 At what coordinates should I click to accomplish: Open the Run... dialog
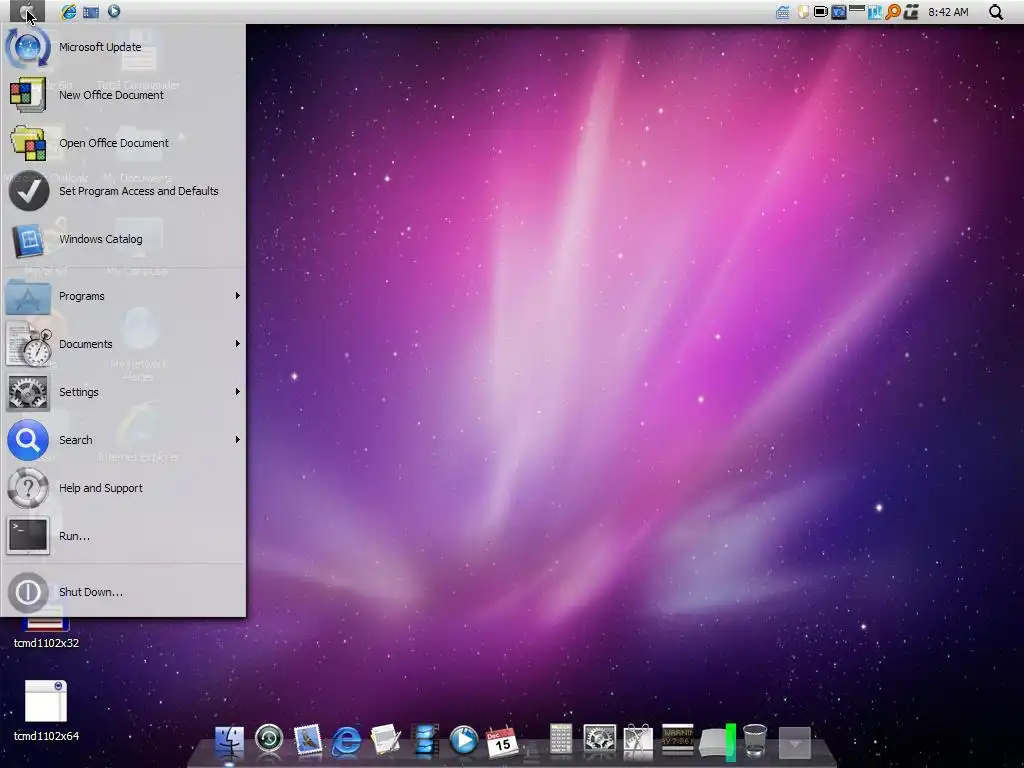[123, 536]
